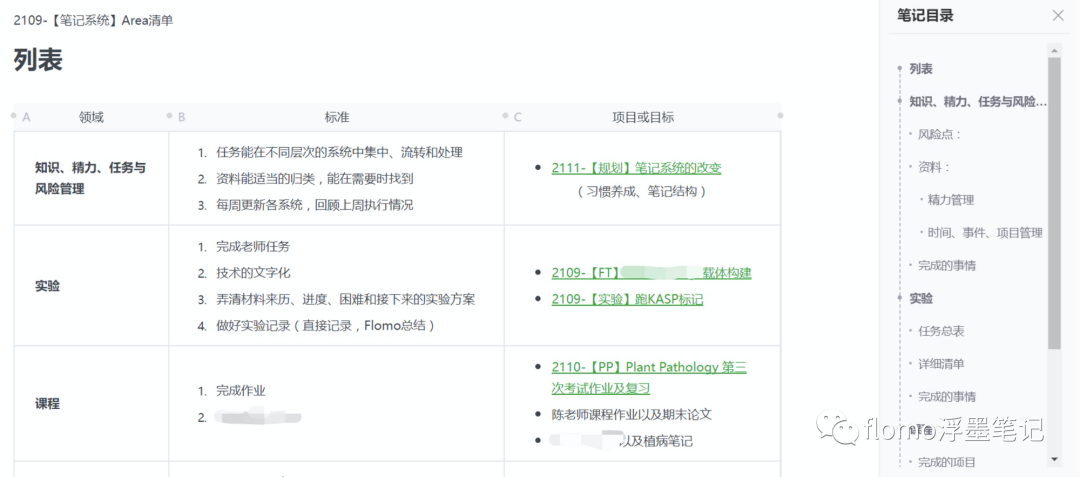Image resolution: width=1080 pixels, height=477 pixels.
Task: Select 时间、事件、项目管理 outline entry
Action: pyautogui.click(x=985, y=233)
